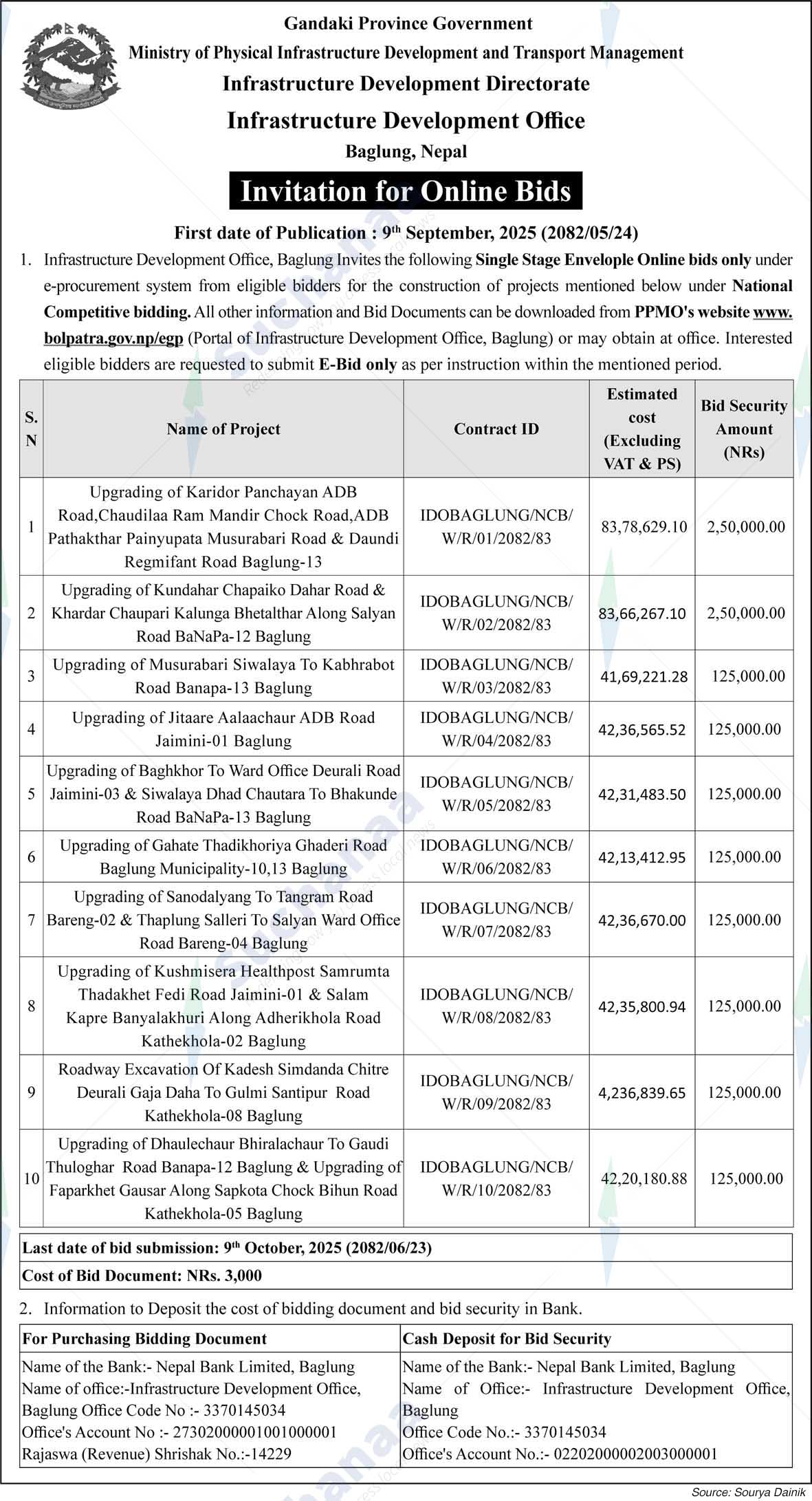Click the Jitaare Aalaachaur ADB Road project
Viewport: 812px width, 1501px height.
click(223, 729)
